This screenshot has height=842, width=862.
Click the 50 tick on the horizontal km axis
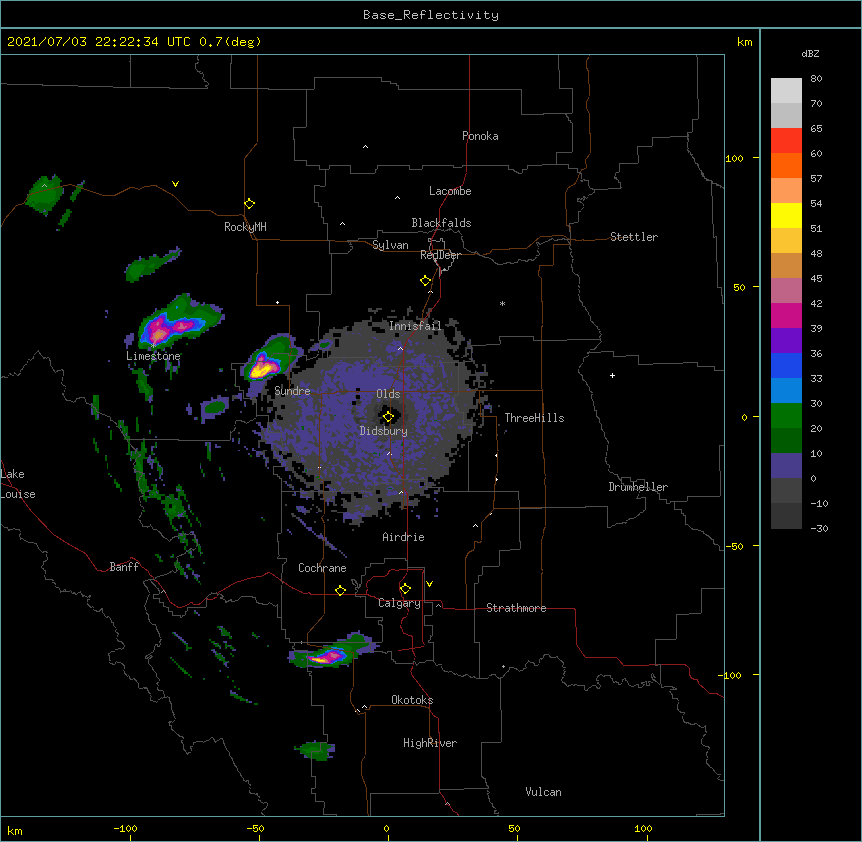point(514,829)
